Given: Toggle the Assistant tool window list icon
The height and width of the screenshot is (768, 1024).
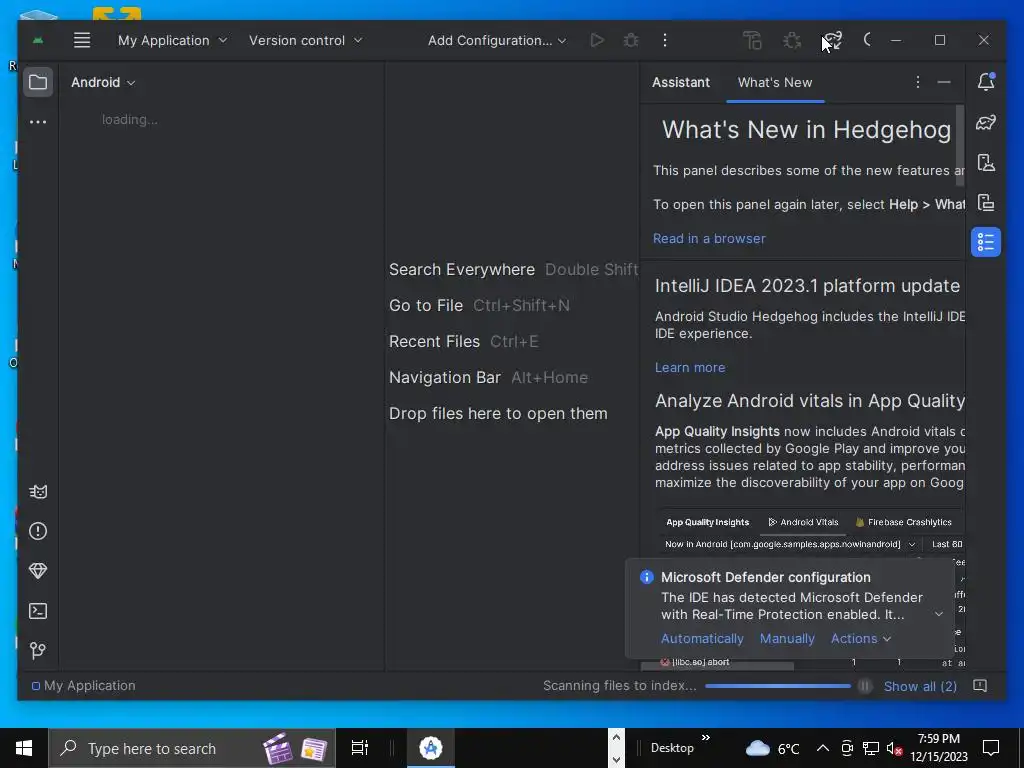Looking at the screenshot, I should coord(986,242).
